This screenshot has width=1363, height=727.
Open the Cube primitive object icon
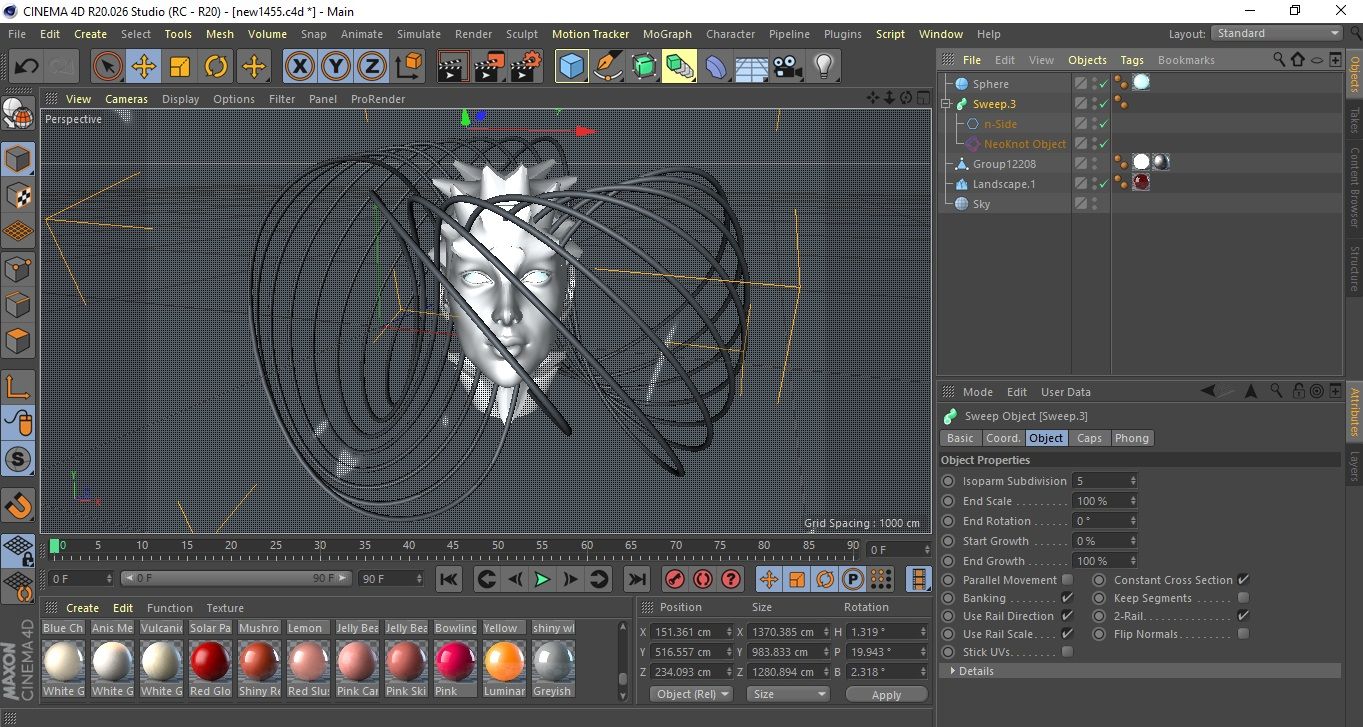[x=571, y=67]
